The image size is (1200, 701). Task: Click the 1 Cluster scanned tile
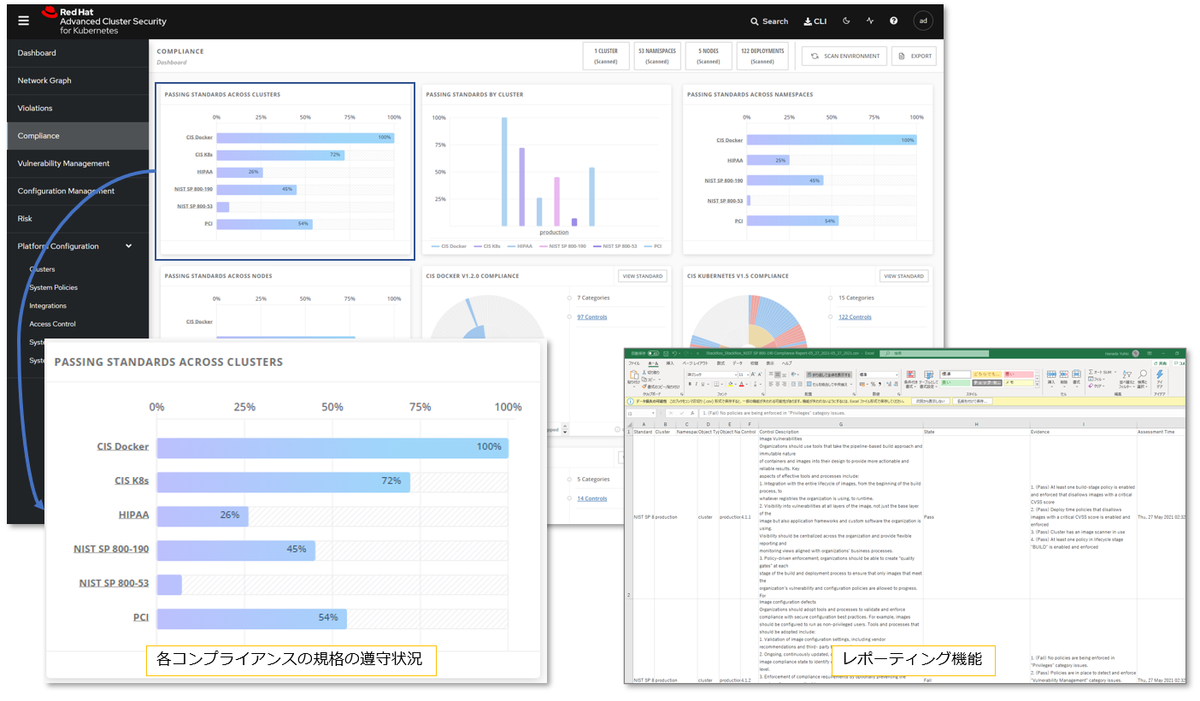[x=605, y=56]
